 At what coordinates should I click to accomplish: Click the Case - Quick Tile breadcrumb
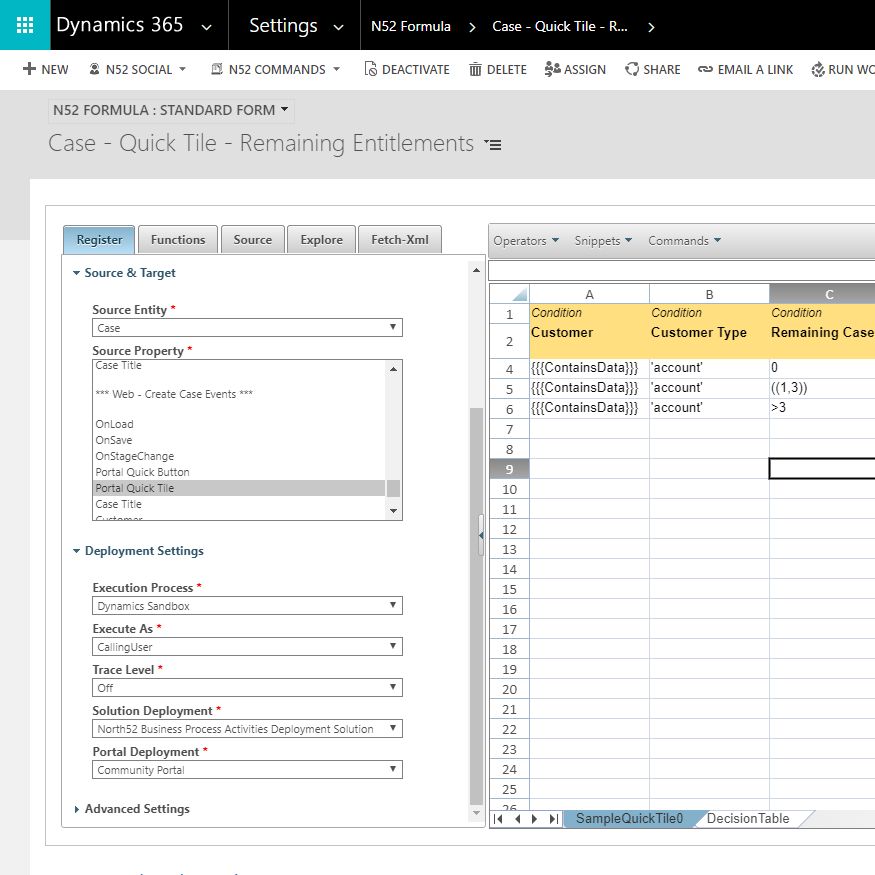(560, 26)
